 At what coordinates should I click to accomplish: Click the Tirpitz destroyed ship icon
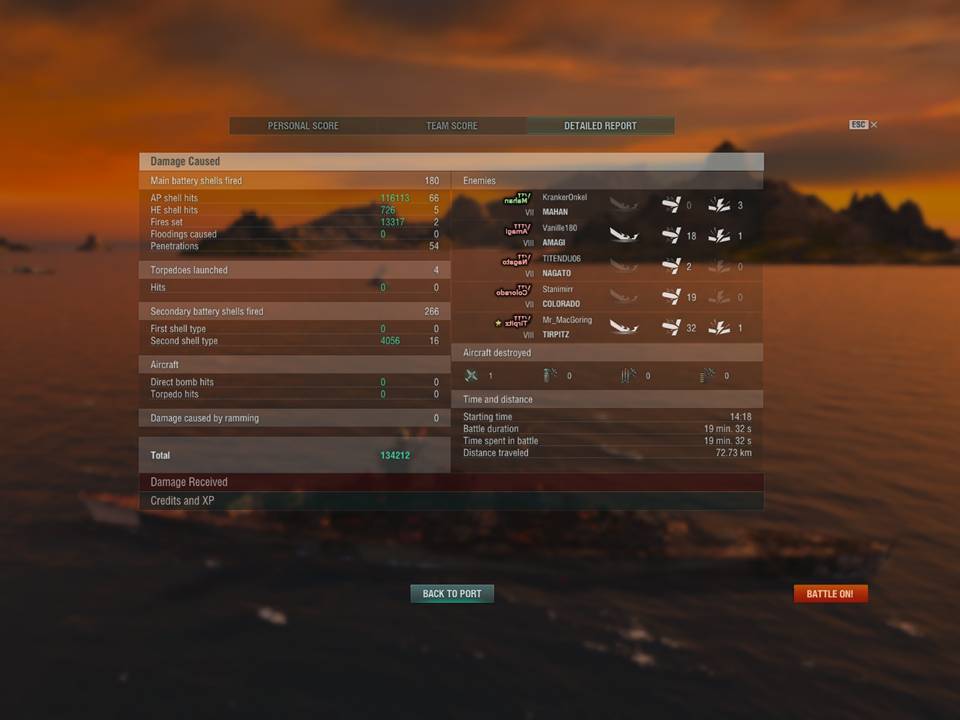point(624,327)
